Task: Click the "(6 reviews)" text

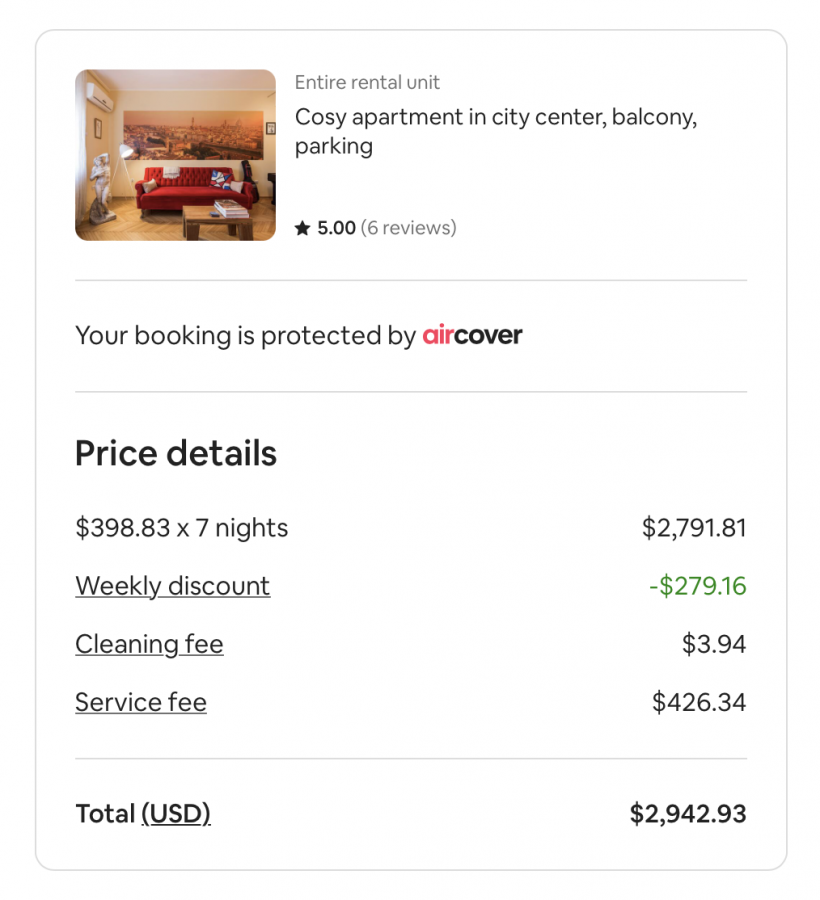Action: pos(408,228)
